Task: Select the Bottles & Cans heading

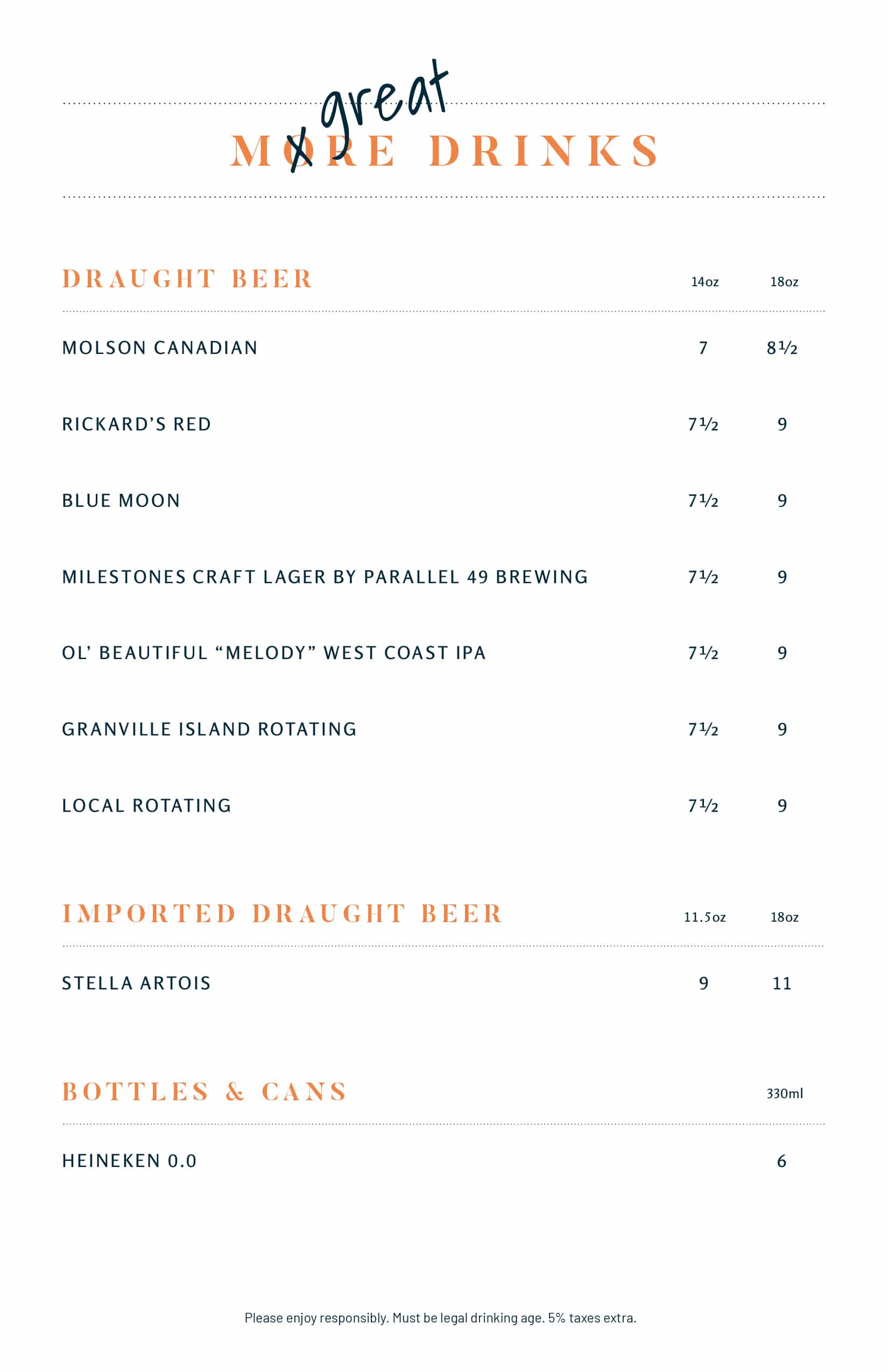Action: click(205, 1092)
